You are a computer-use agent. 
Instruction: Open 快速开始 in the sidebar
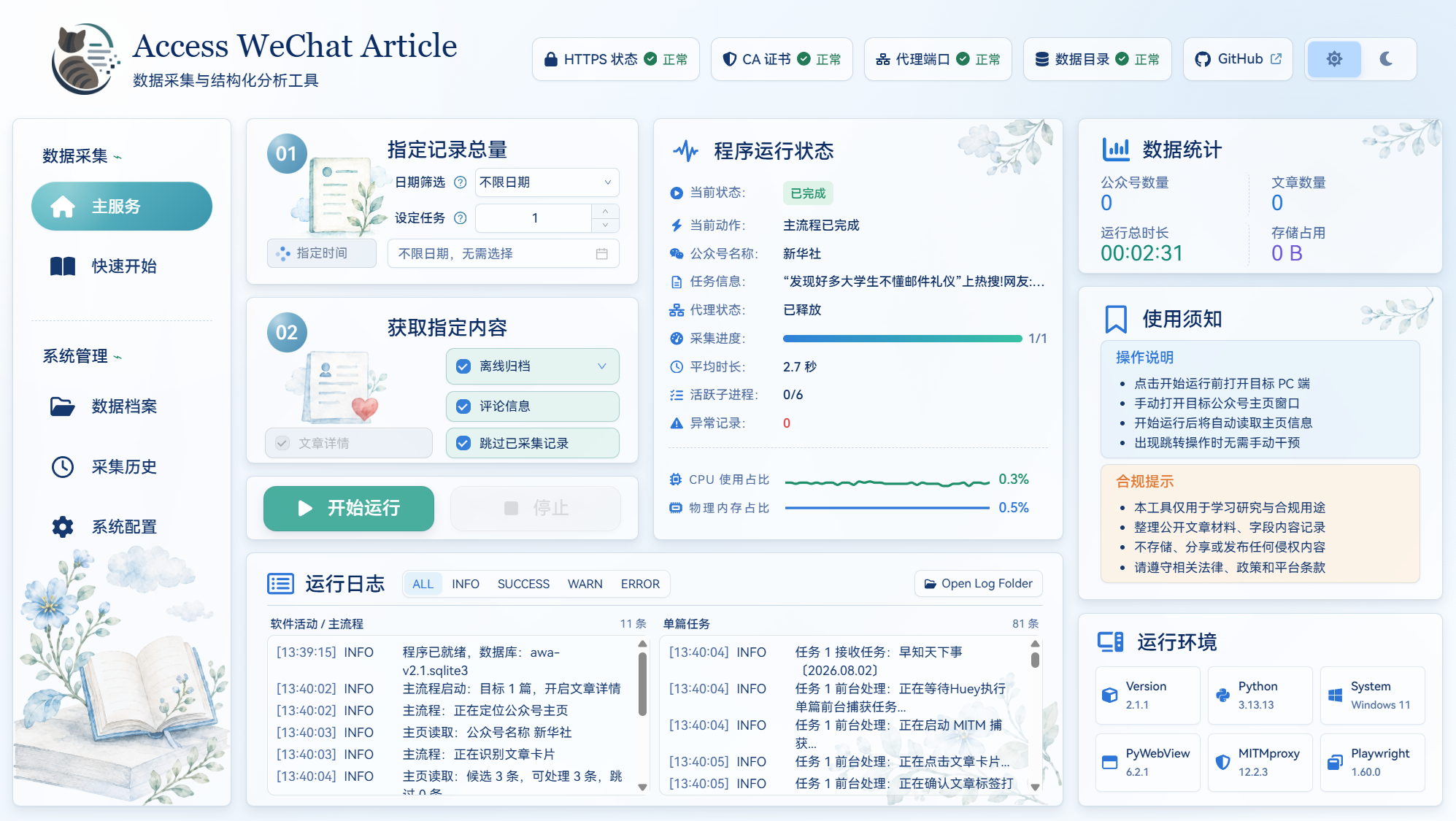[122, 266]
